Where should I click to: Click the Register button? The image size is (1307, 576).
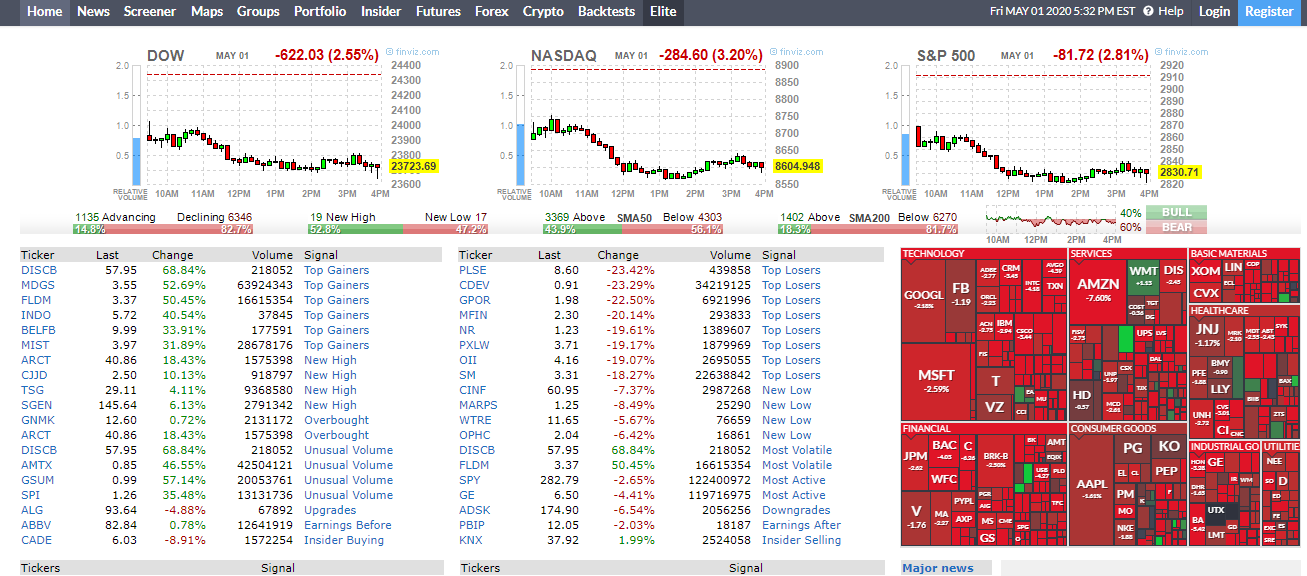pyautogui.click(x=1269, y=12)
